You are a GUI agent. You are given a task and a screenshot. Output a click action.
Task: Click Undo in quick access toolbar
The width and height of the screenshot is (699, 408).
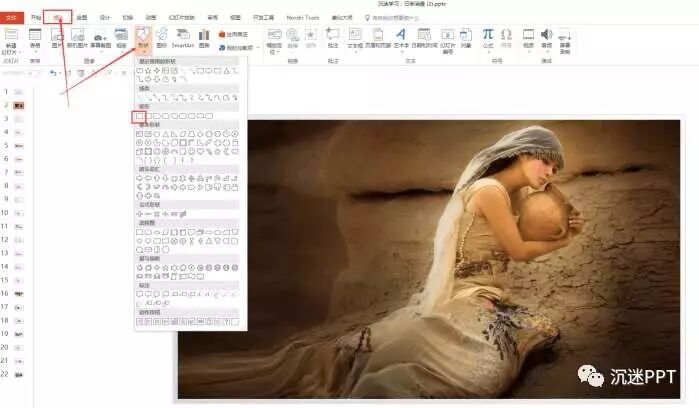pyautogui.click(x=53, y=73)
